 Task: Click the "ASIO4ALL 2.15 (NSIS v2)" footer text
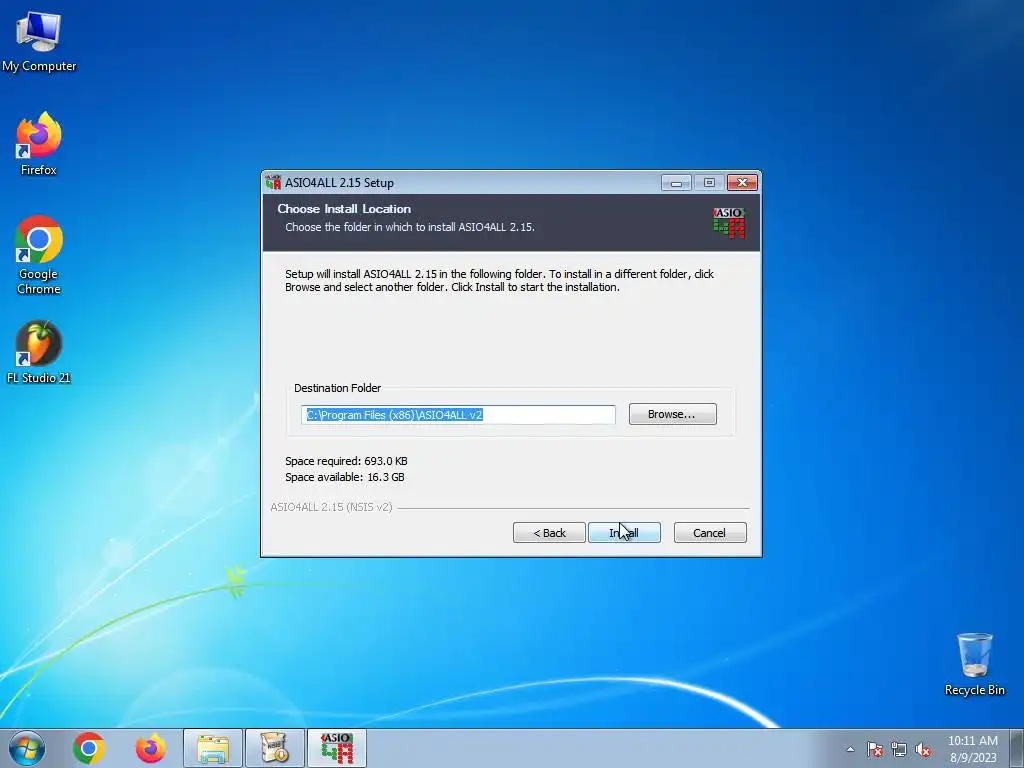(331, 507)
